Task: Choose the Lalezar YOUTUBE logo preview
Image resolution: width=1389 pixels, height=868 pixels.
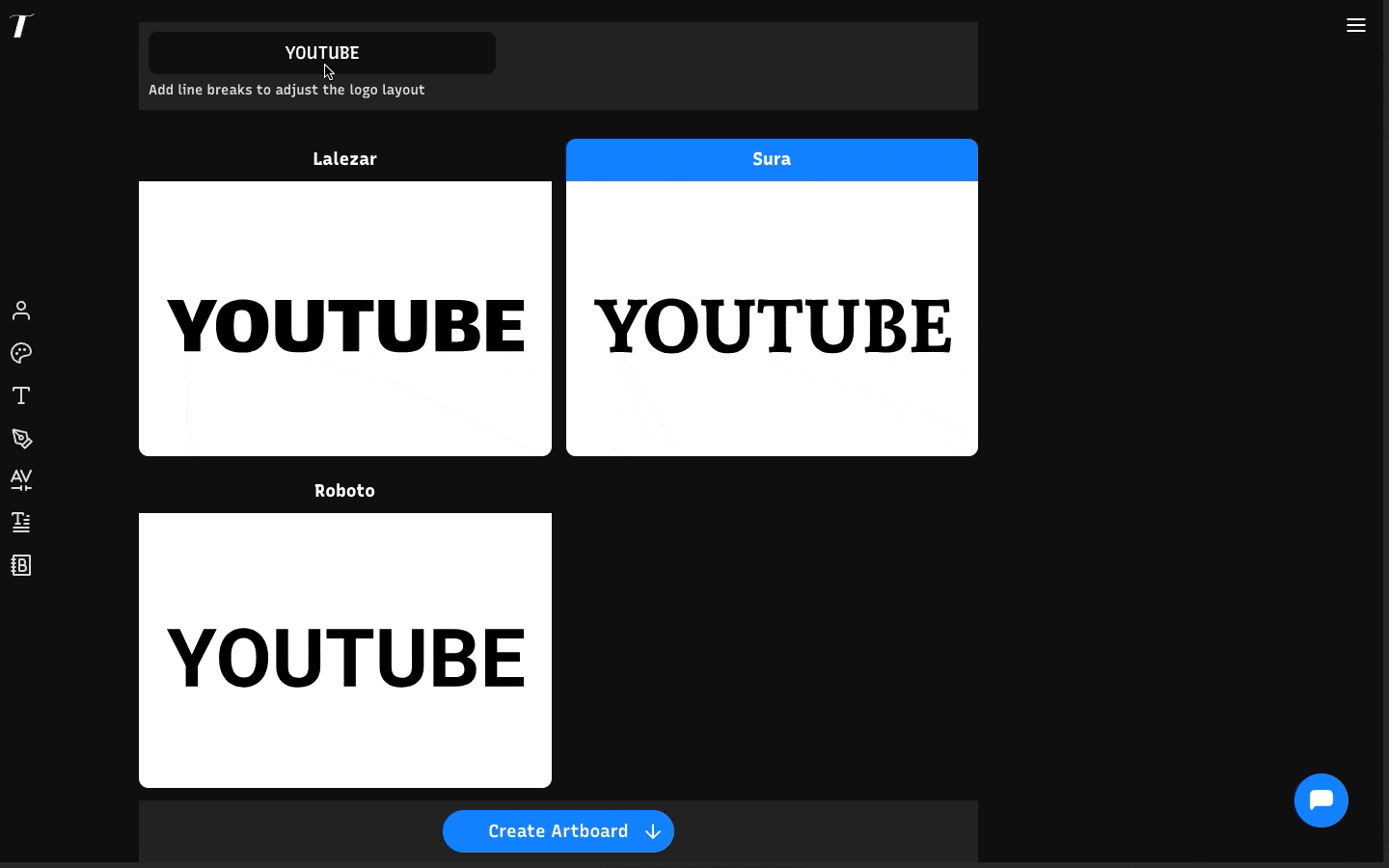Action: point(345,318)
